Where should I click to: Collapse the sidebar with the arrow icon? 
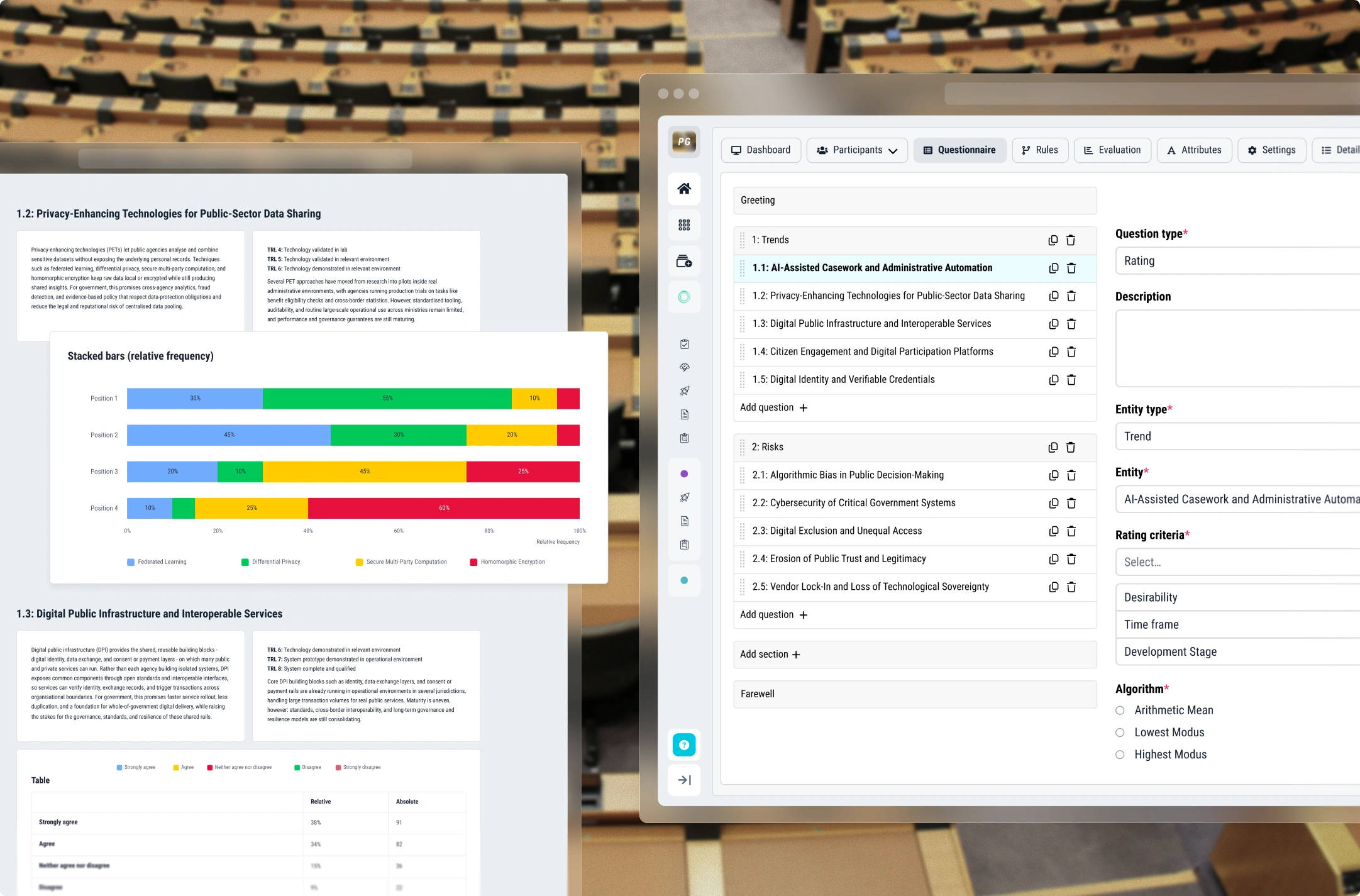(684, 780)
